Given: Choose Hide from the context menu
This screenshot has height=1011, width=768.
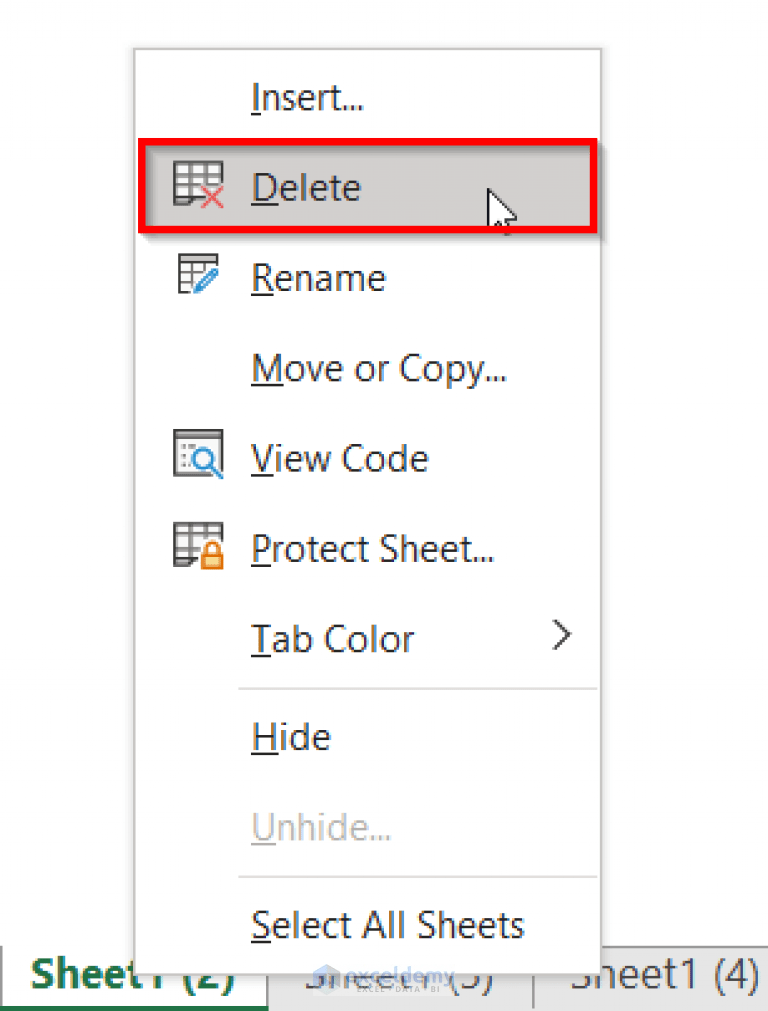Looking at the screenshot, I should [x=290, y=736].
